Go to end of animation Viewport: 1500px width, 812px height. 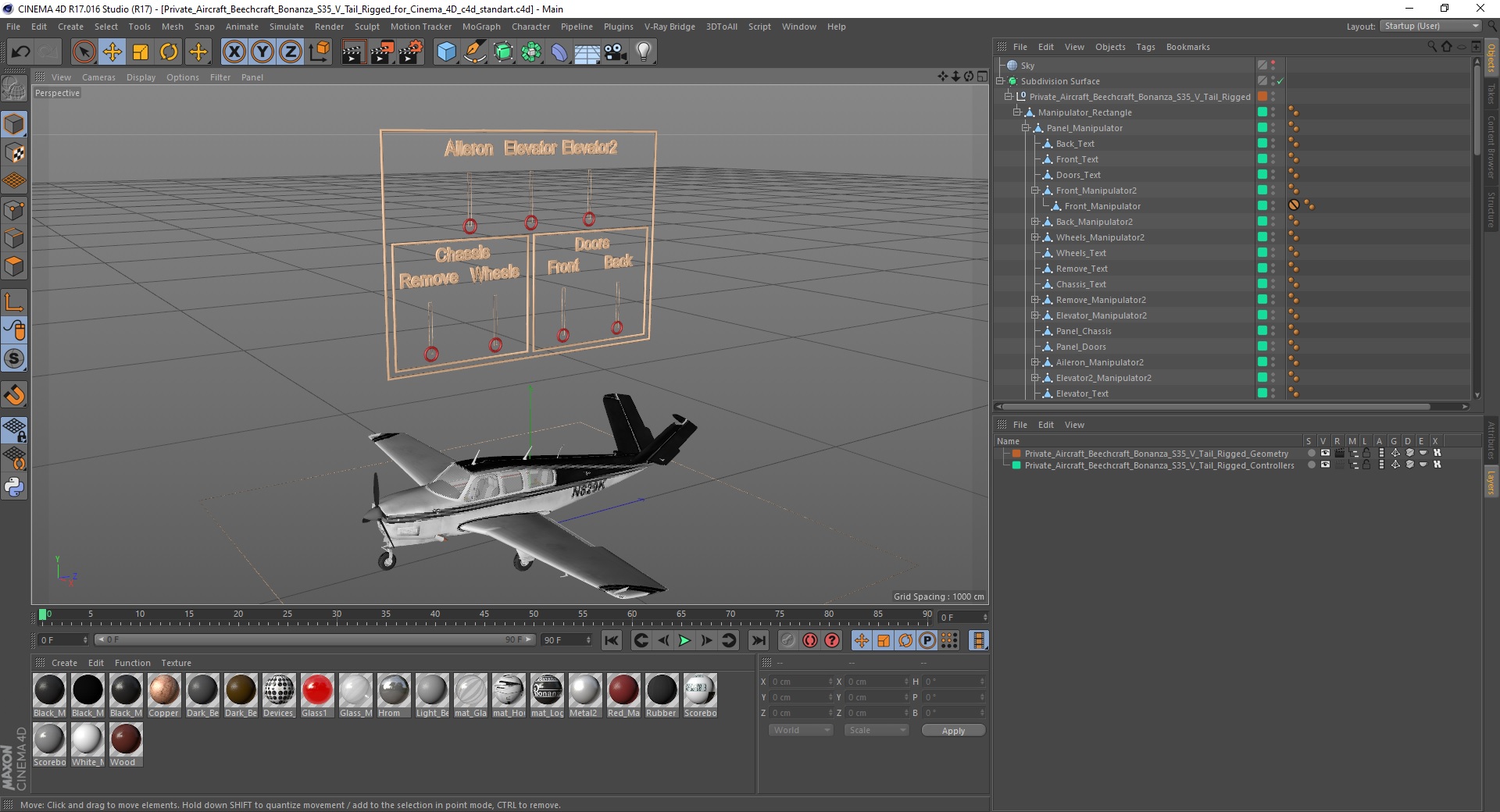[x=758, y=640]
